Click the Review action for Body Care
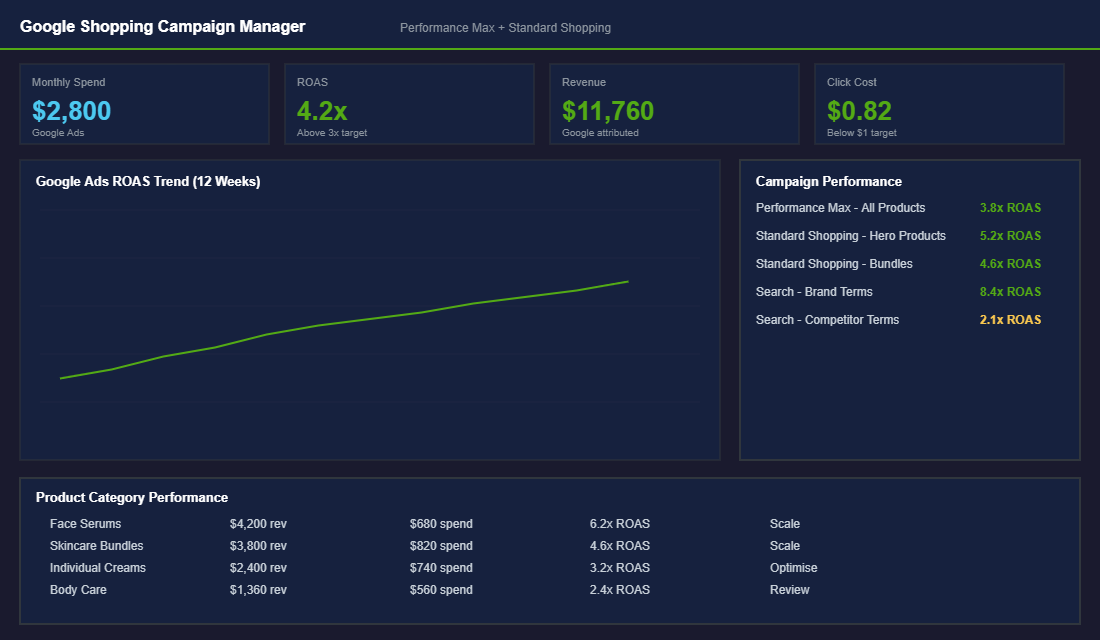Viewport: 1100px width, 640px height. [789, 589]
